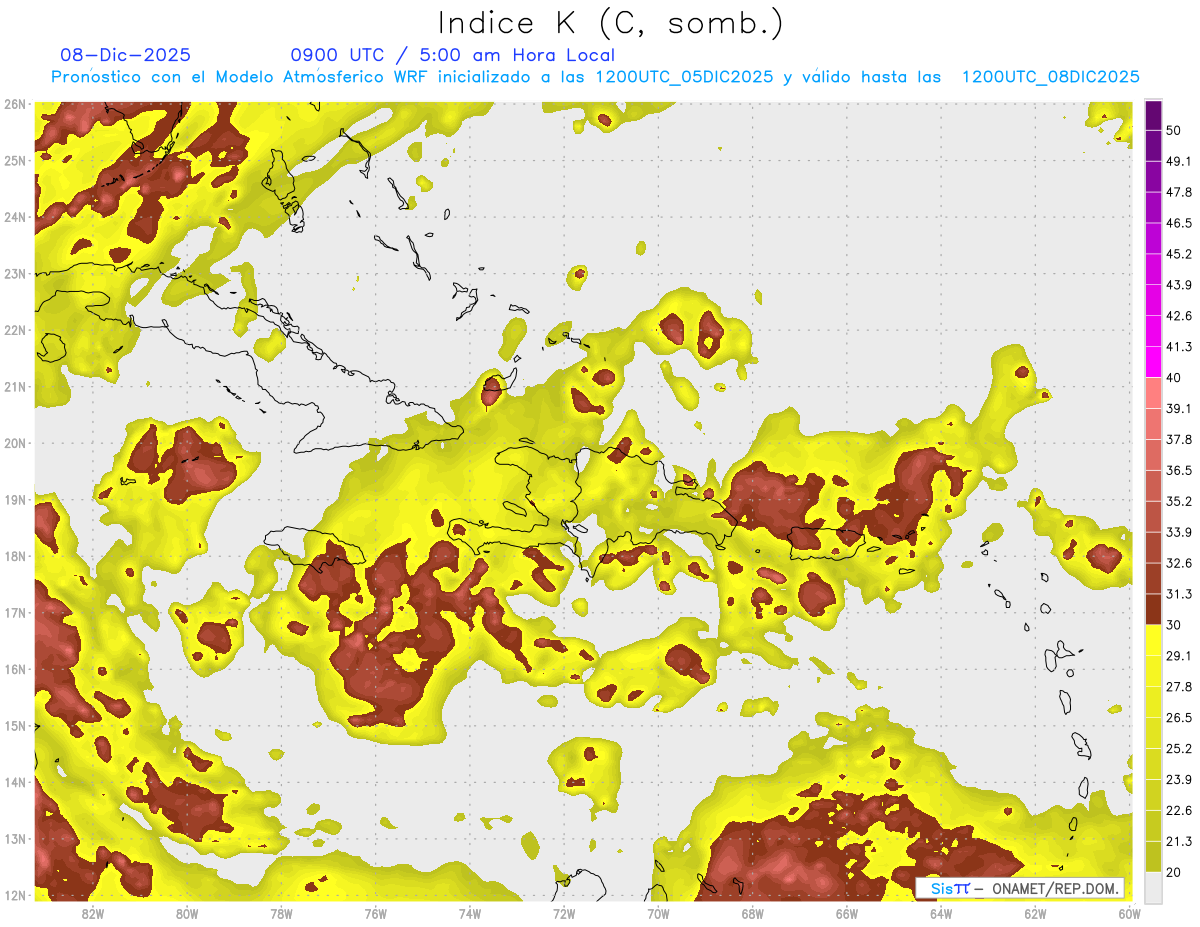Click the latitude axis label "19N"

click(x=15, y=500)
